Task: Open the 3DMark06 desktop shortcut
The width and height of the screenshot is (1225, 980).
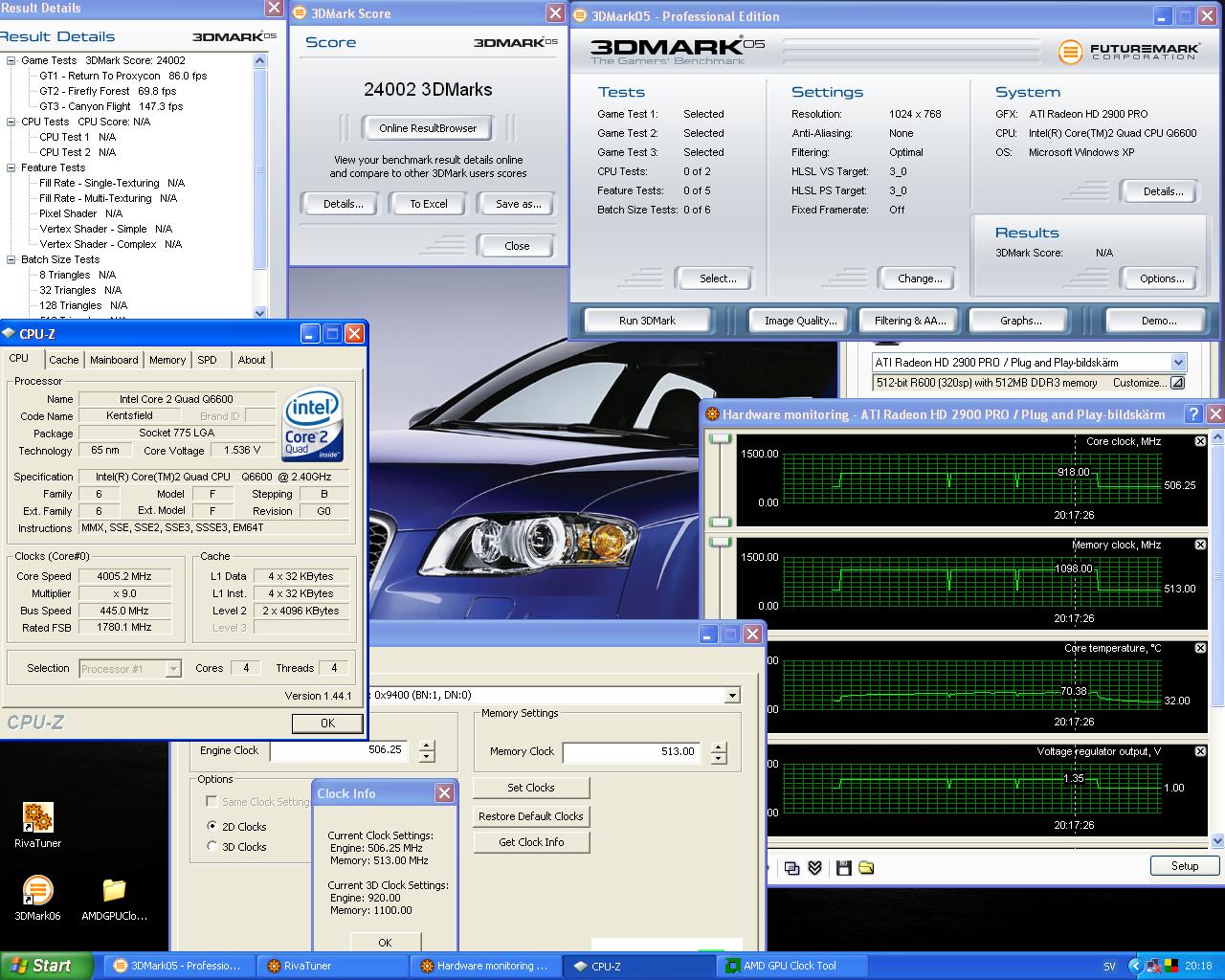Action: pyautogui.click(x=37, y=898)
